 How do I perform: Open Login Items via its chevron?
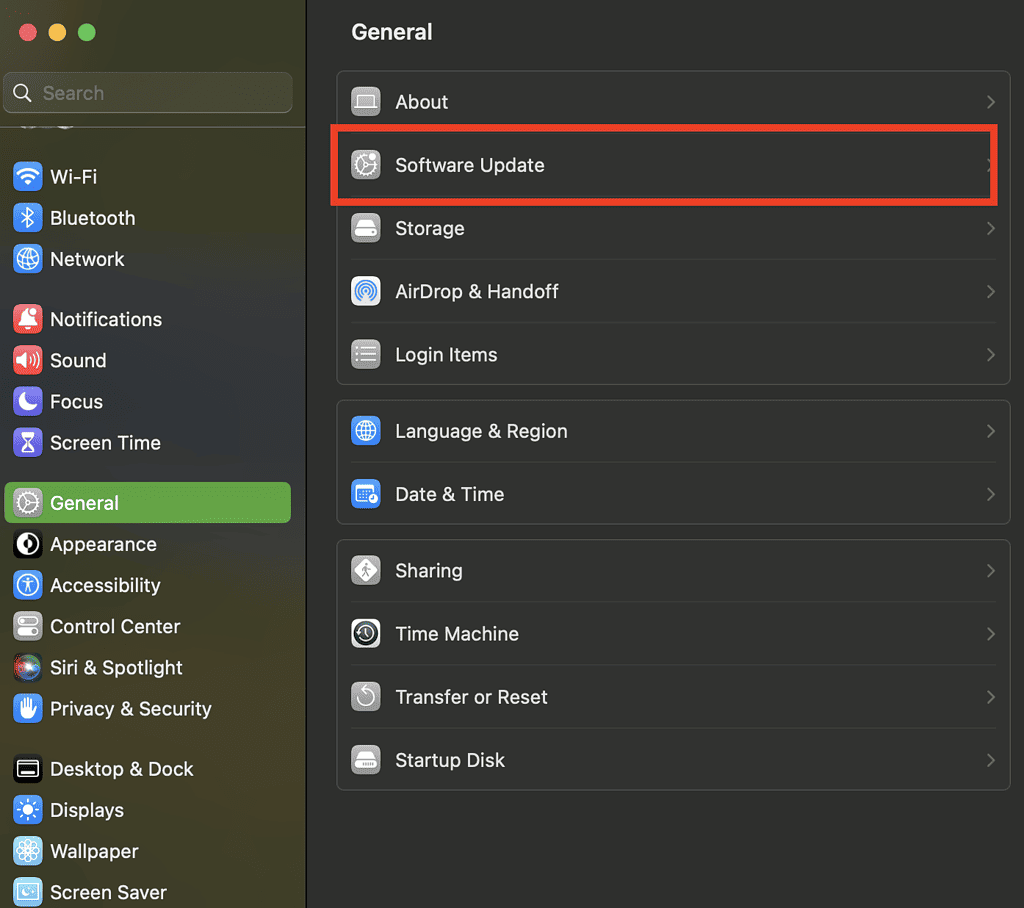990,355
